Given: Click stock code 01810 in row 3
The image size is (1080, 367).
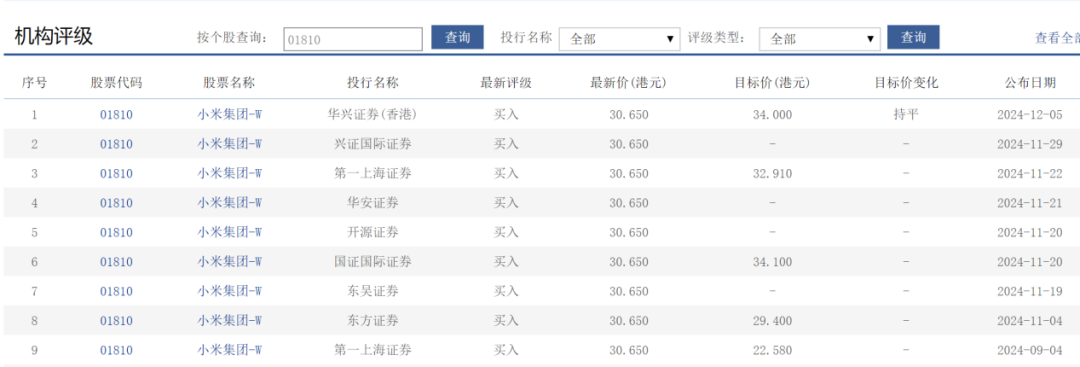Looking at the screenshot, I should coord(116,174).
